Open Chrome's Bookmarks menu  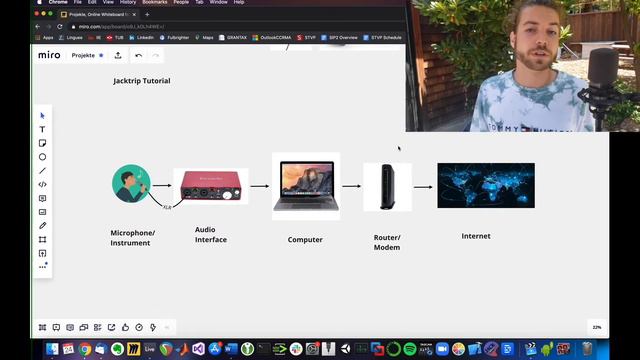click(x=155, y=2)
